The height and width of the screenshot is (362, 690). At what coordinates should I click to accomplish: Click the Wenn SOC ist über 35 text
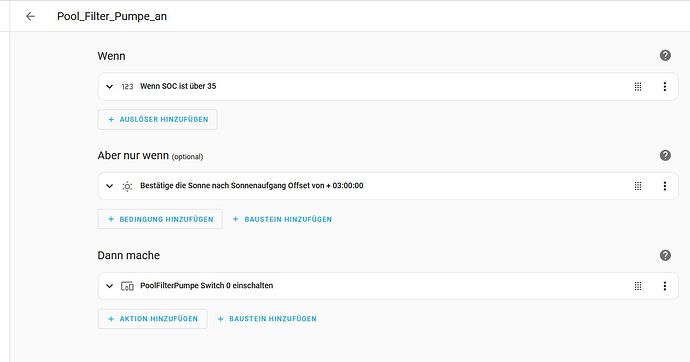click(x=178, y=86)
